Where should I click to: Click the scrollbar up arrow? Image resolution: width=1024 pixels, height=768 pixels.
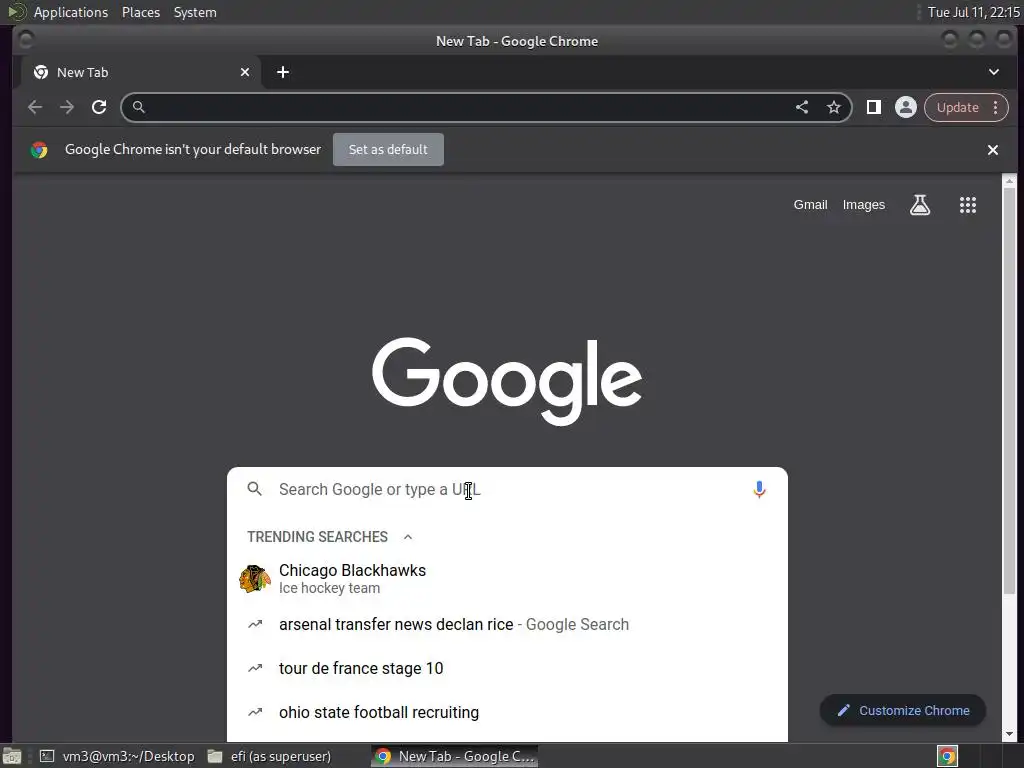[x=1009, y=181]
